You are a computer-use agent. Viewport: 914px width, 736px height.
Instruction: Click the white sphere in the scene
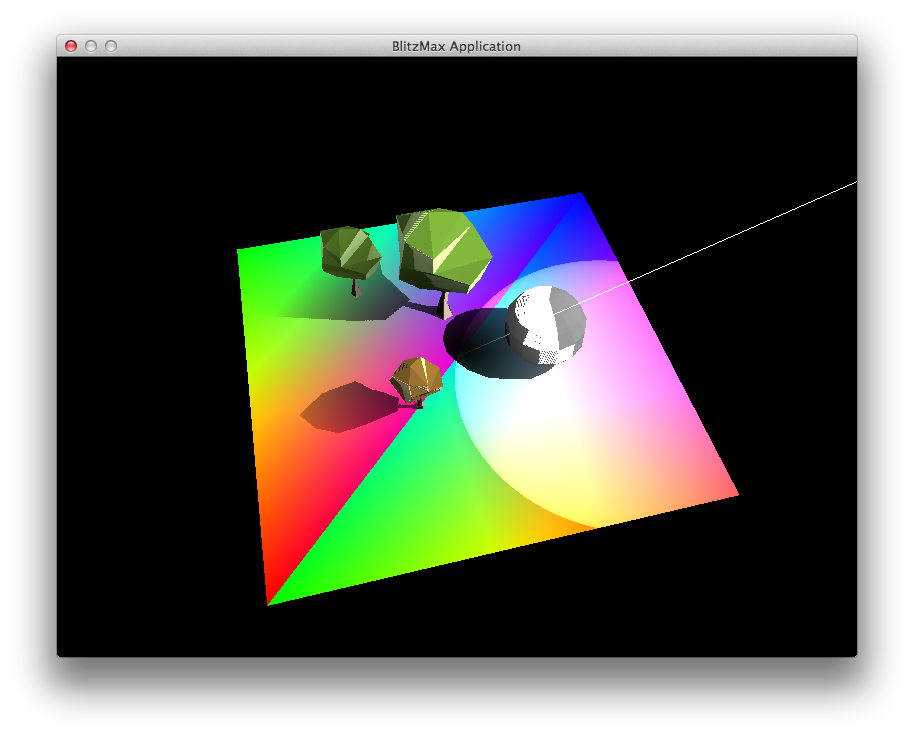pos(546,325)
